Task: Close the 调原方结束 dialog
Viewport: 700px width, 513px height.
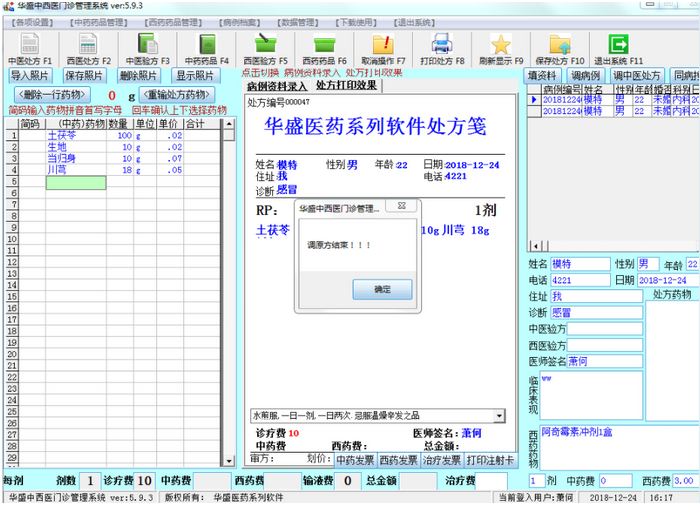Action: [x=401, y=205]
